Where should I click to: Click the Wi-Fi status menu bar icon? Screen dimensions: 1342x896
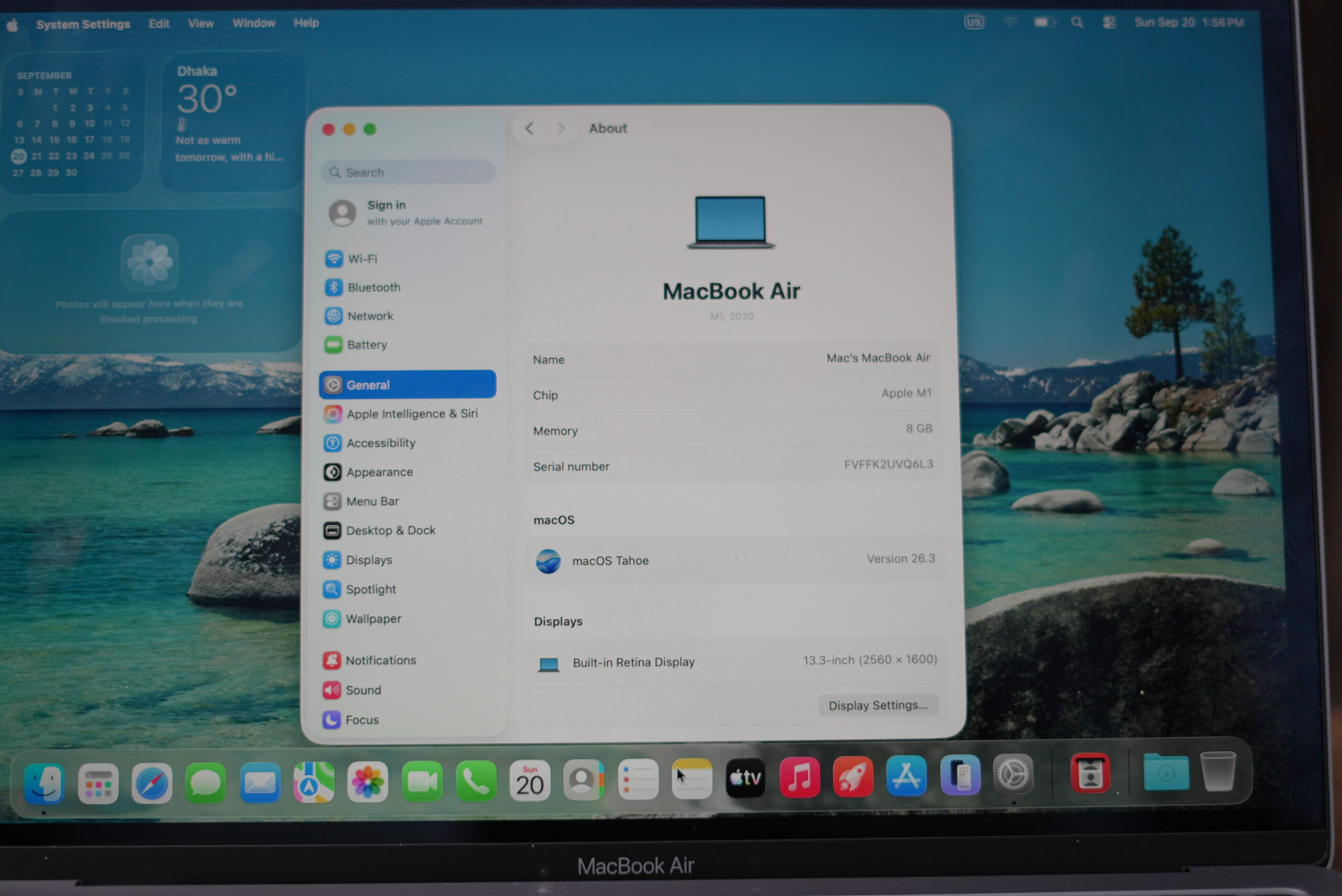(x=1010, y=23)
